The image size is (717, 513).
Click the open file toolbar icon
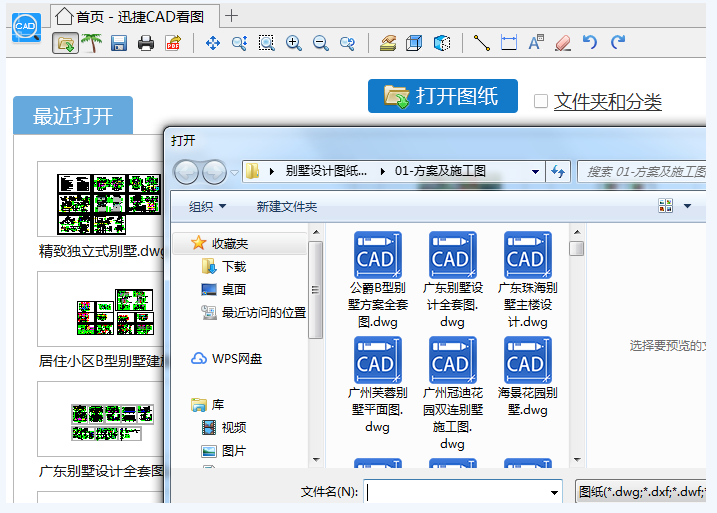pyautogui.click(x=65, y=43)
